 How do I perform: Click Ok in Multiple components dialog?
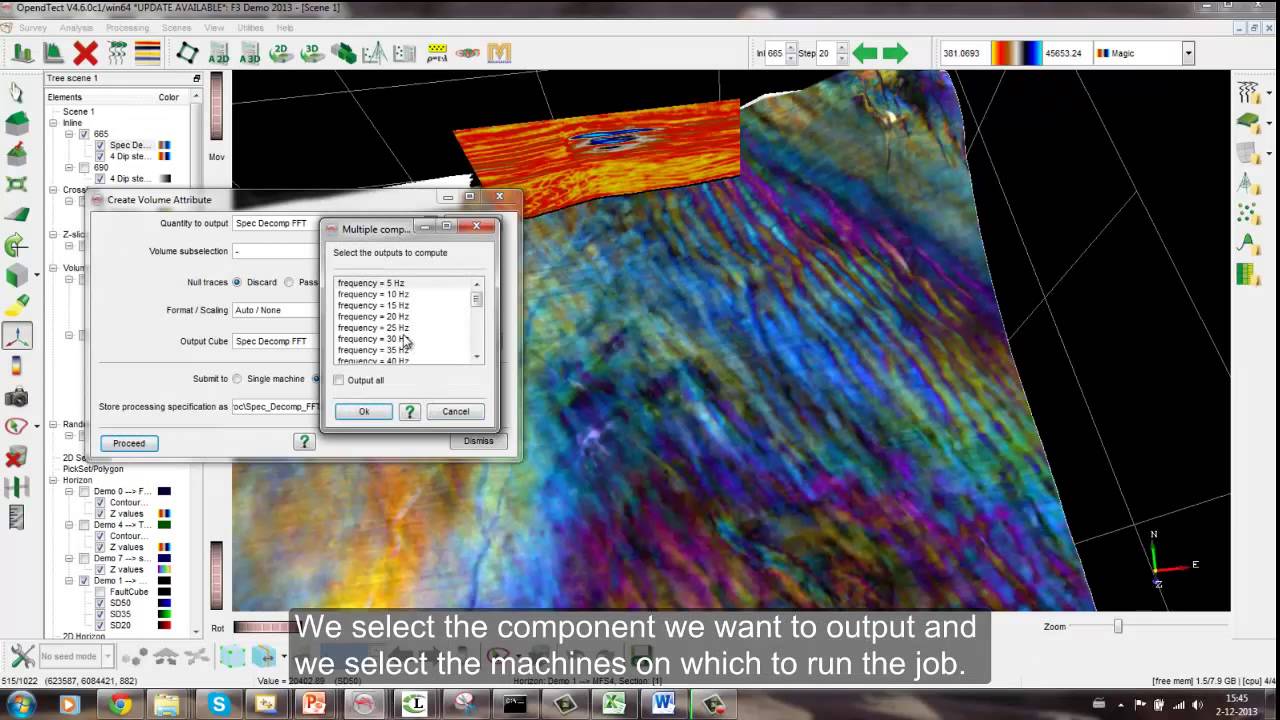pyautogui.click(x=364, y=412)
